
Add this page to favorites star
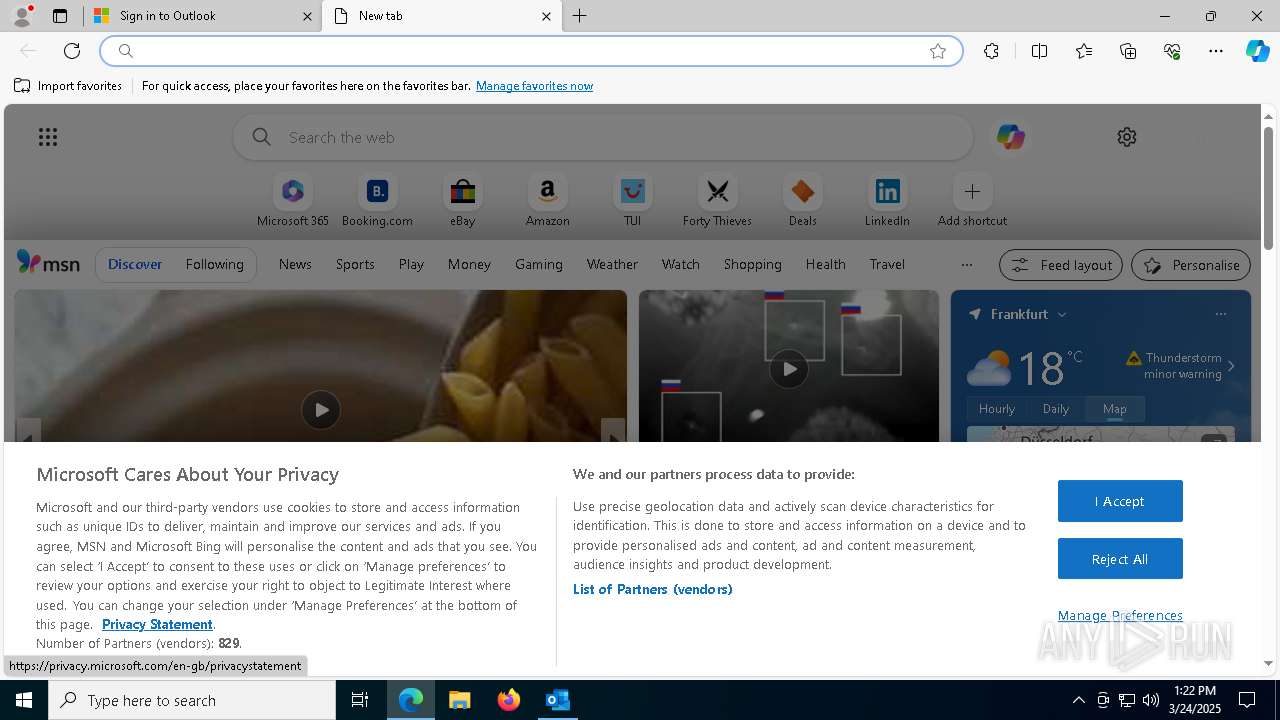tap(938, 51)
